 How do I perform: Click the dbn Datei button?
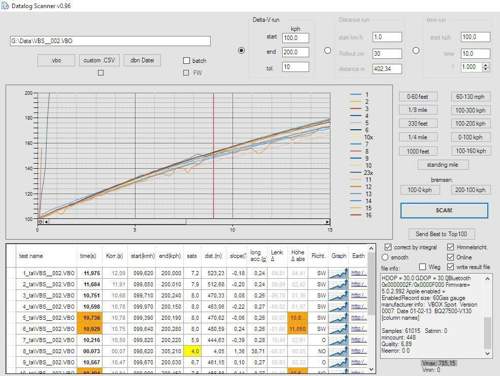tap(142, 60)
